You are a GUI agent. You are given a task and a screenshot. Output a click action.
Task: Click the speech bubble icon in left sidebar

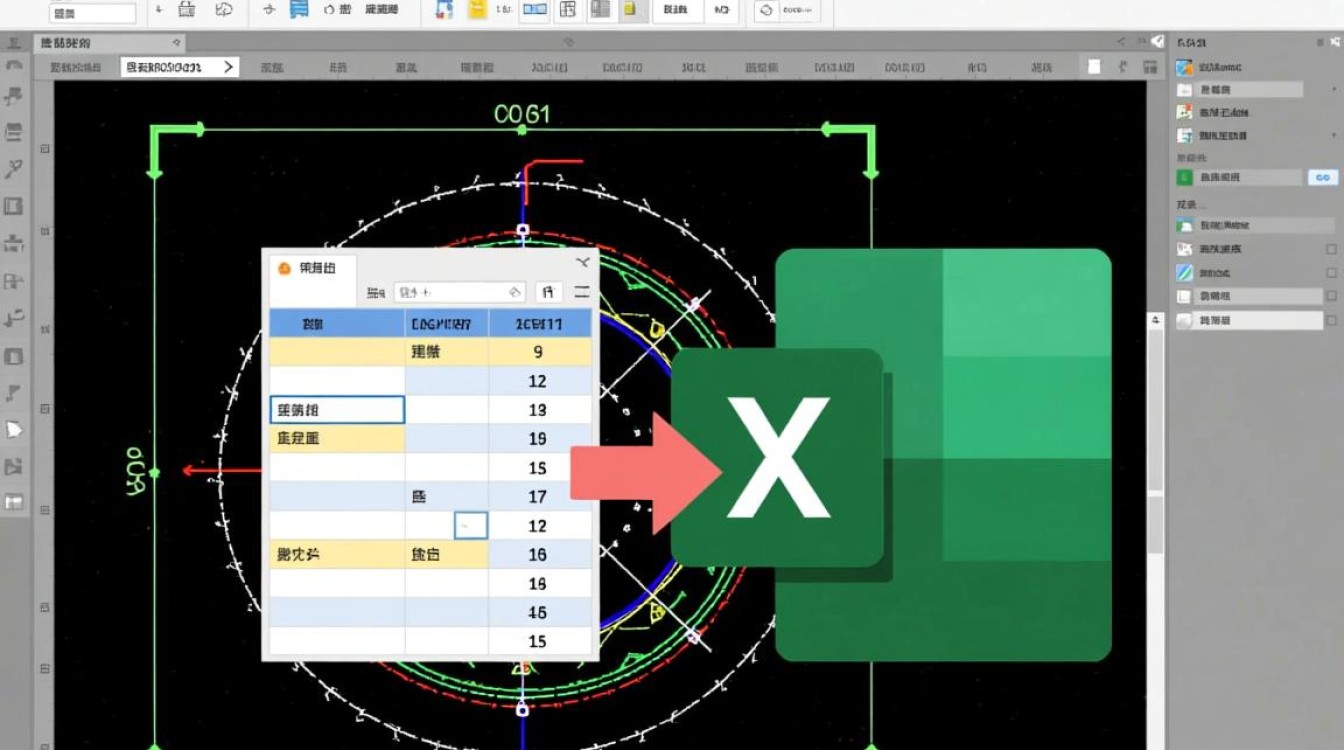[14, 429]
